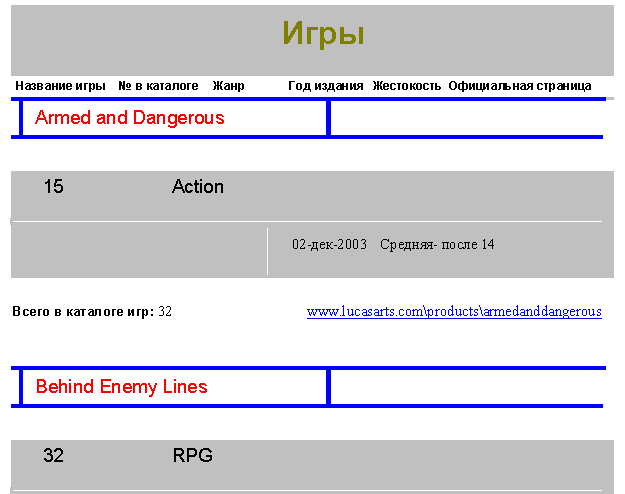This screenshot has width=625, height=494.
Task: Select the 'Armed and Dangerous' game title
Action: click(130, 118)
